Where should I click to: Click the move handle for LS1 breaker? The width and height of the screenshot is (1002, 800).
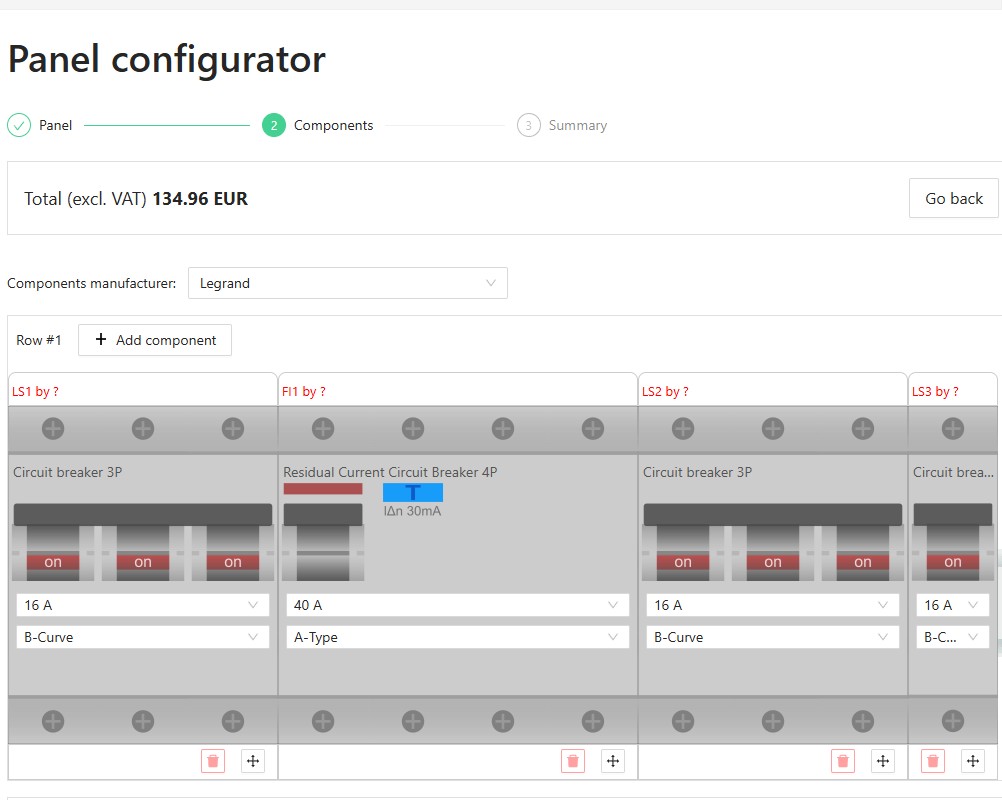(253, 761)
